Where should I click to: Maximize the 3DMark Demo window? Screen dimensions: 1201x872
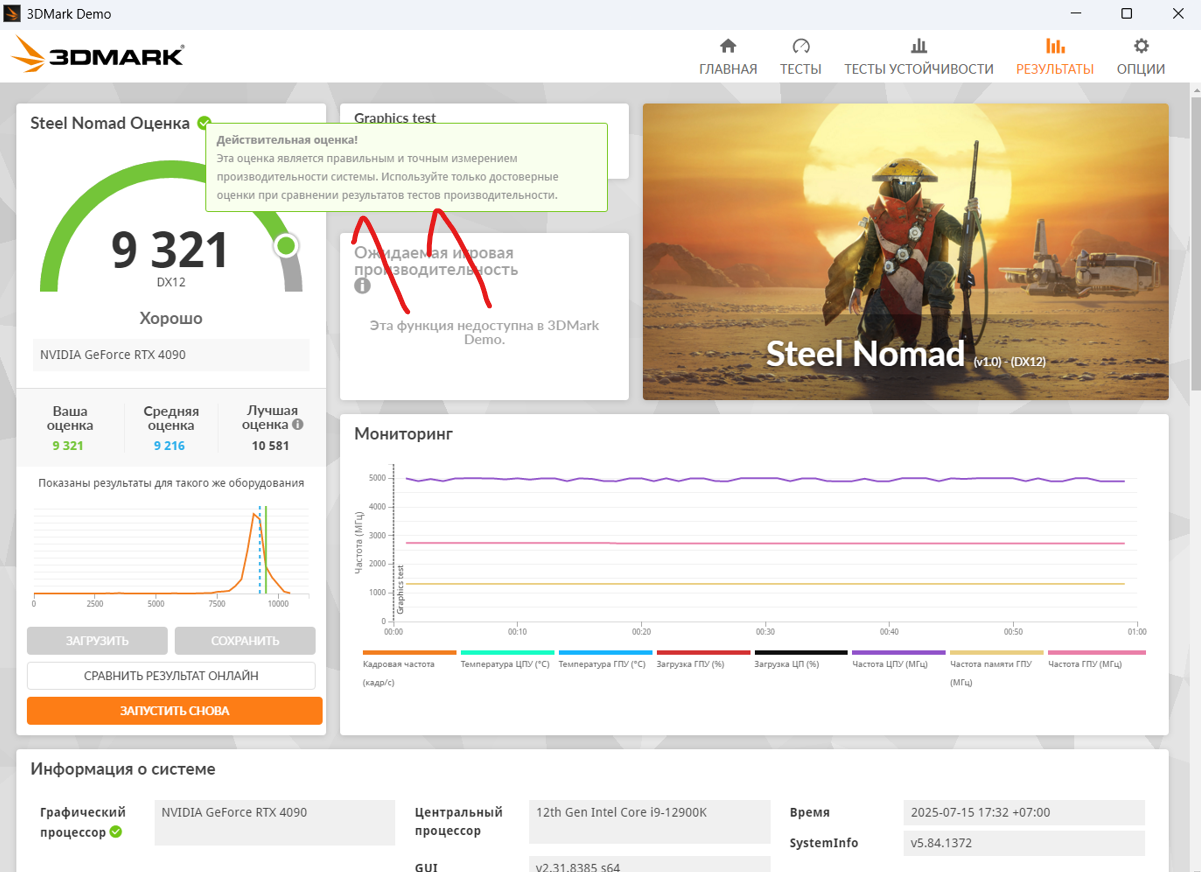(1126, 14)
